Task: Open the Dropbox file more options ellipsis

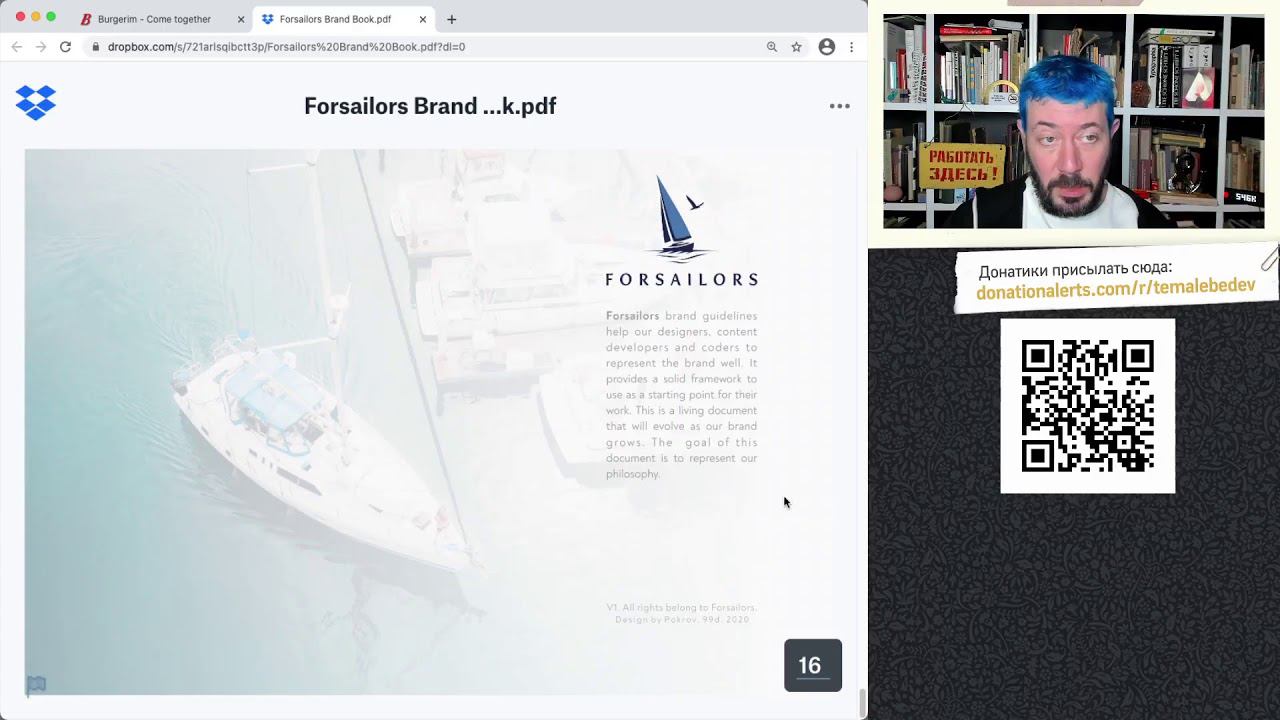Action: pyautogui.click(x=839, y=106)
